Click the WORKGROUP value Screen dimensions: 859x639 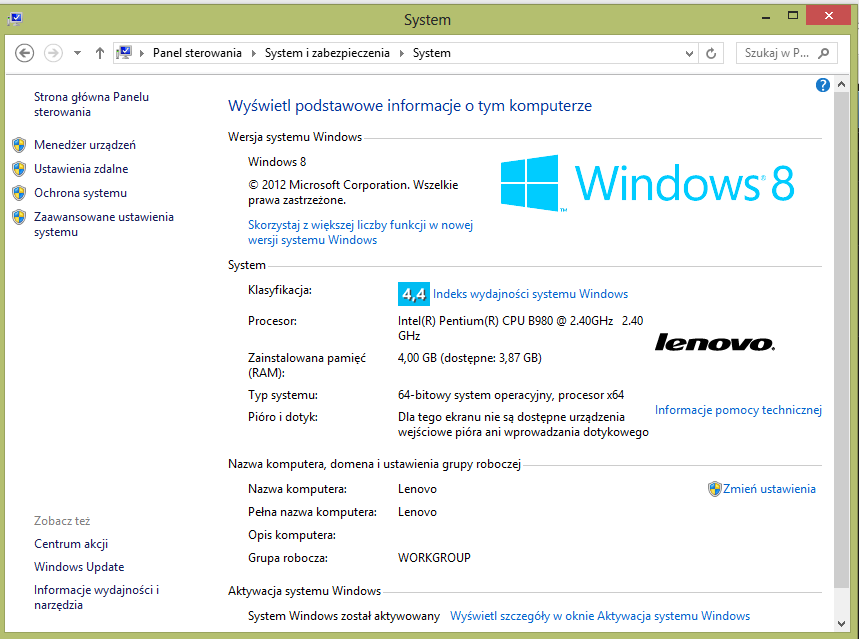[x=434, y=558]
